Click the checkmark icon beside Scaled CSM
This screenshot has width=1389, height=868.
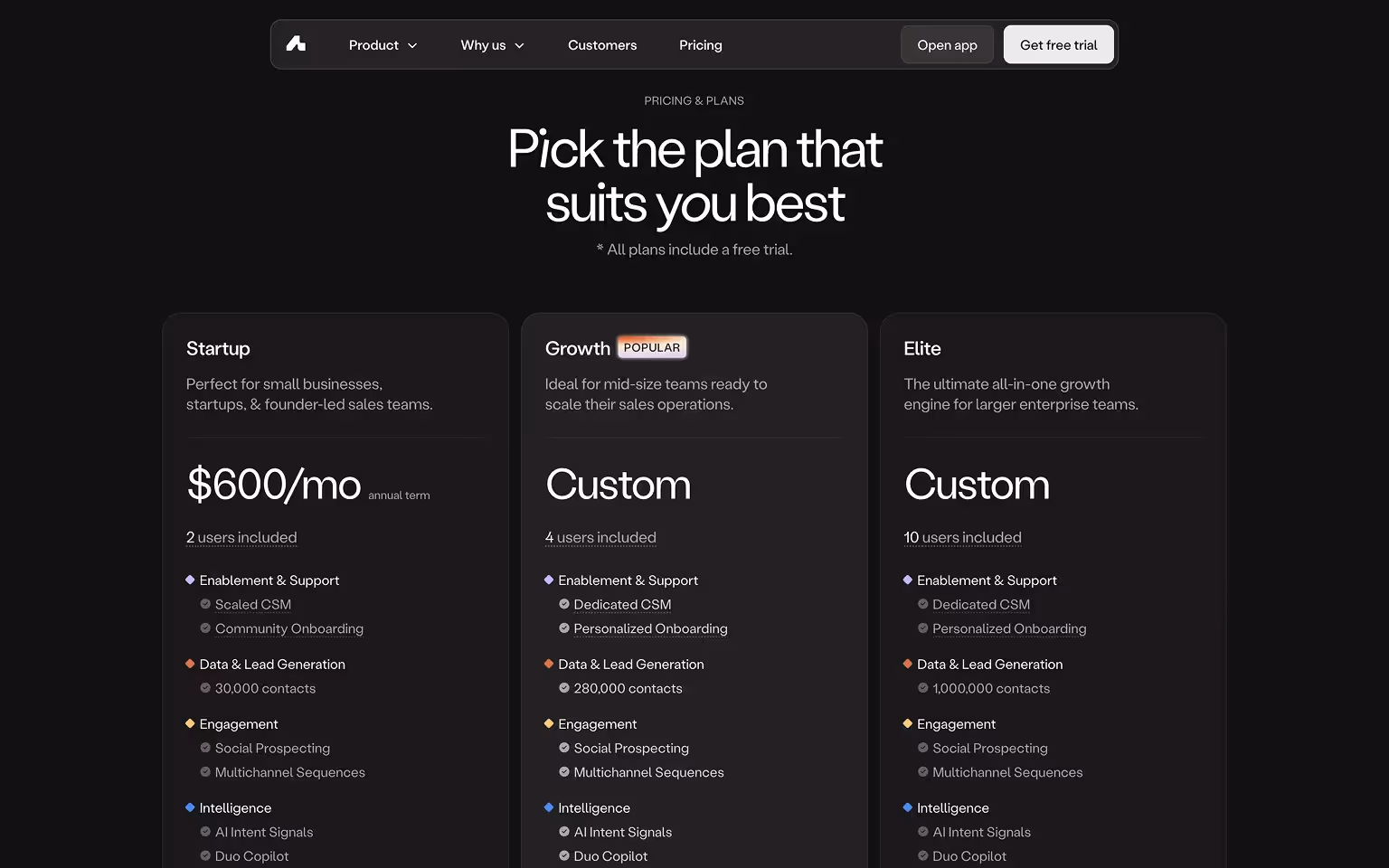[x=204, y=603]
